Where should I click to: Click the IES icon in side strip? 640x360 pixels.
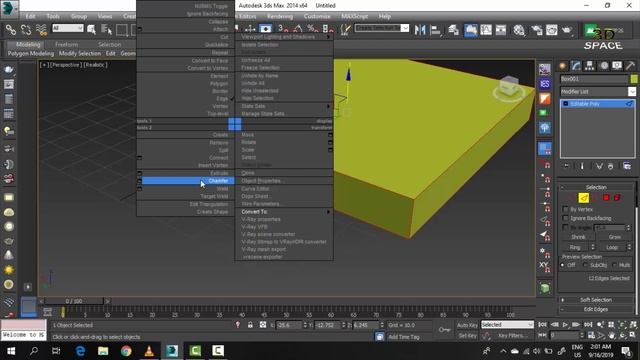(x=544, y=84)
